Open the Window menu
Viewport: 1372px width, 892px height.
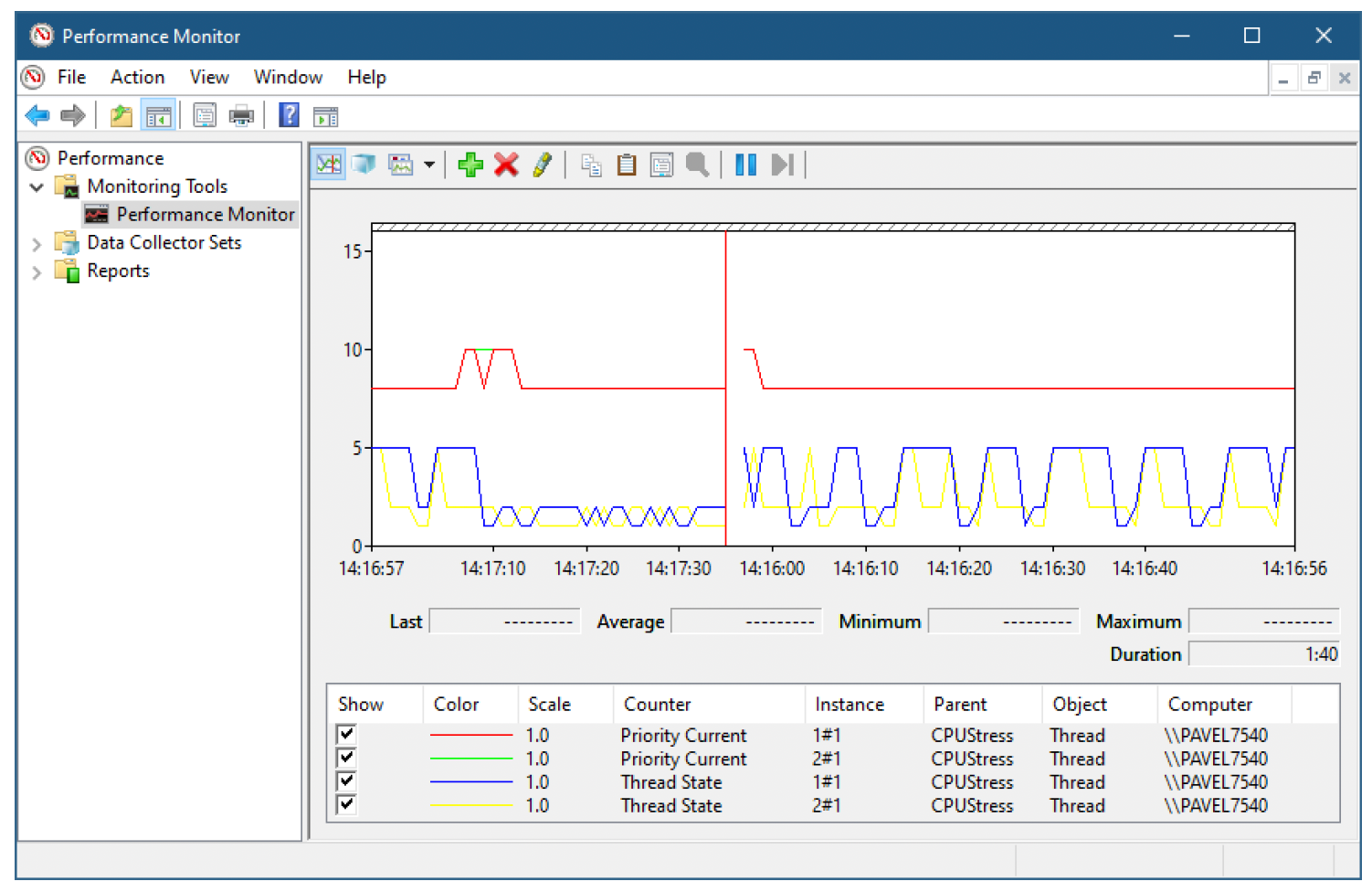tap(288, 77)
